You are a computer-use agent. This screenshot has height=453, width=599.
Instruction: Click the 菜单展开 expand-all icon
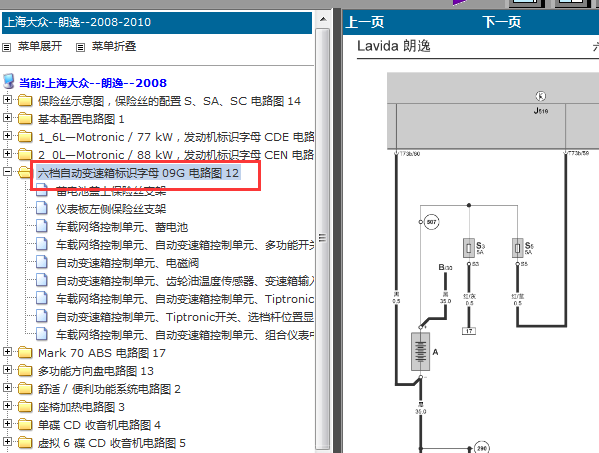point(6,48)
